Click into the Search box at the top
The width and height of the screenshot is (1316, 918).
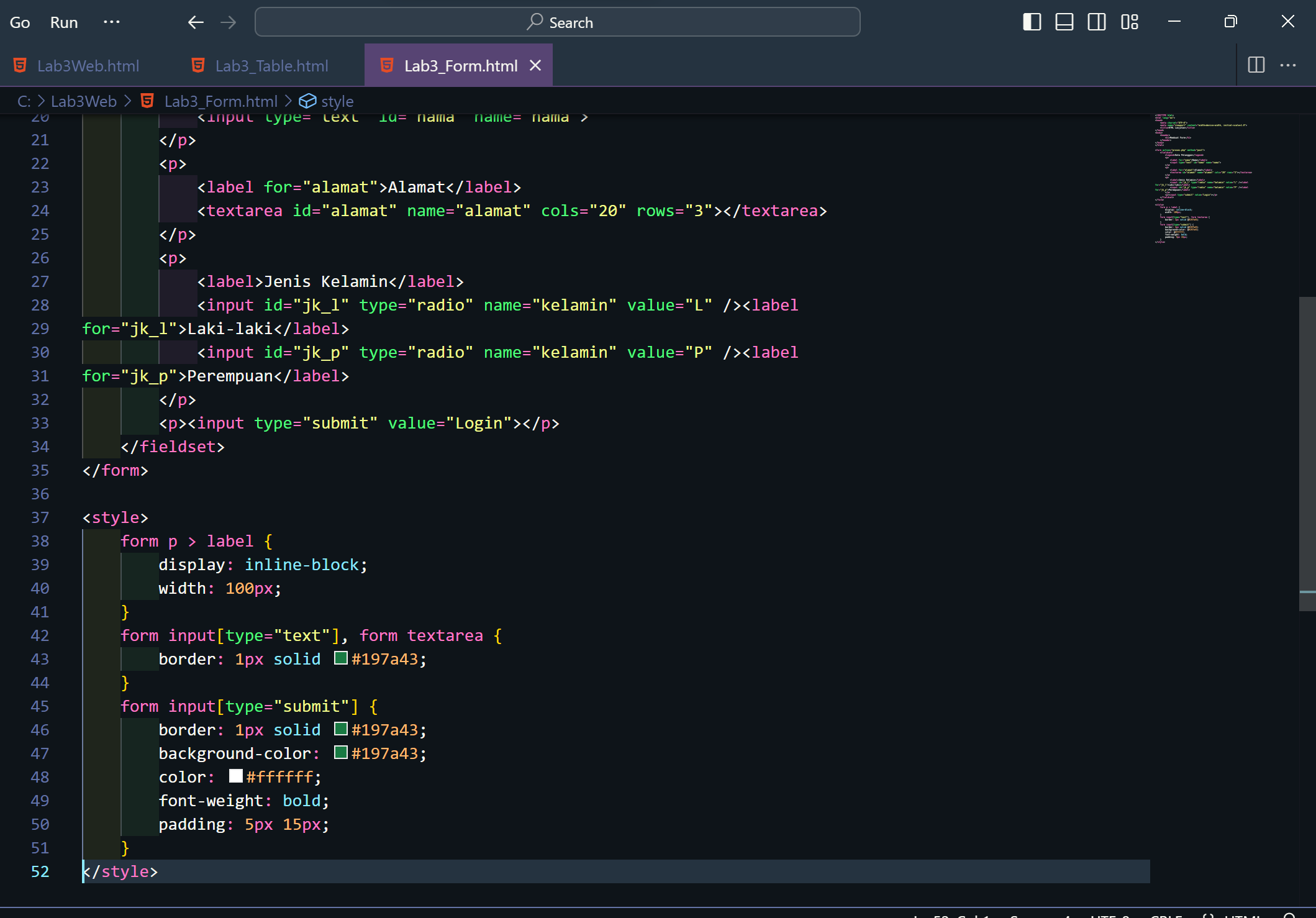coord(557,22)
